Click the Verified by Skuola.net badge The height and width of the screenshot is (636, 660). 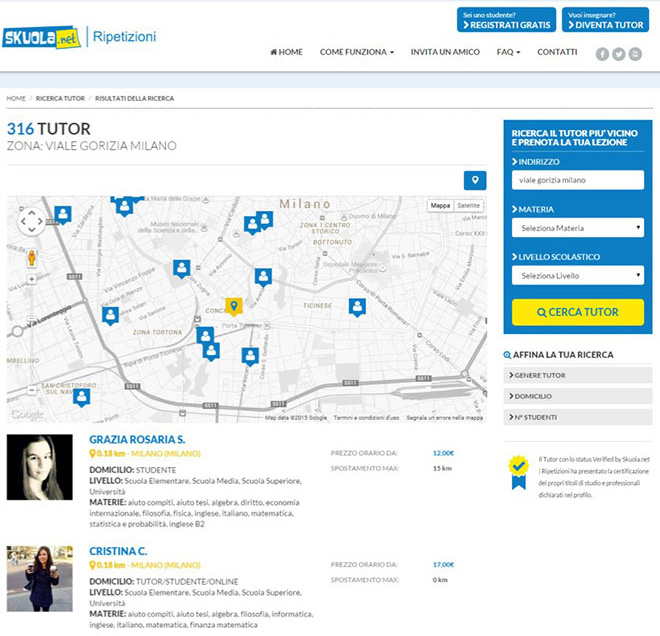[x=519, y=472]
